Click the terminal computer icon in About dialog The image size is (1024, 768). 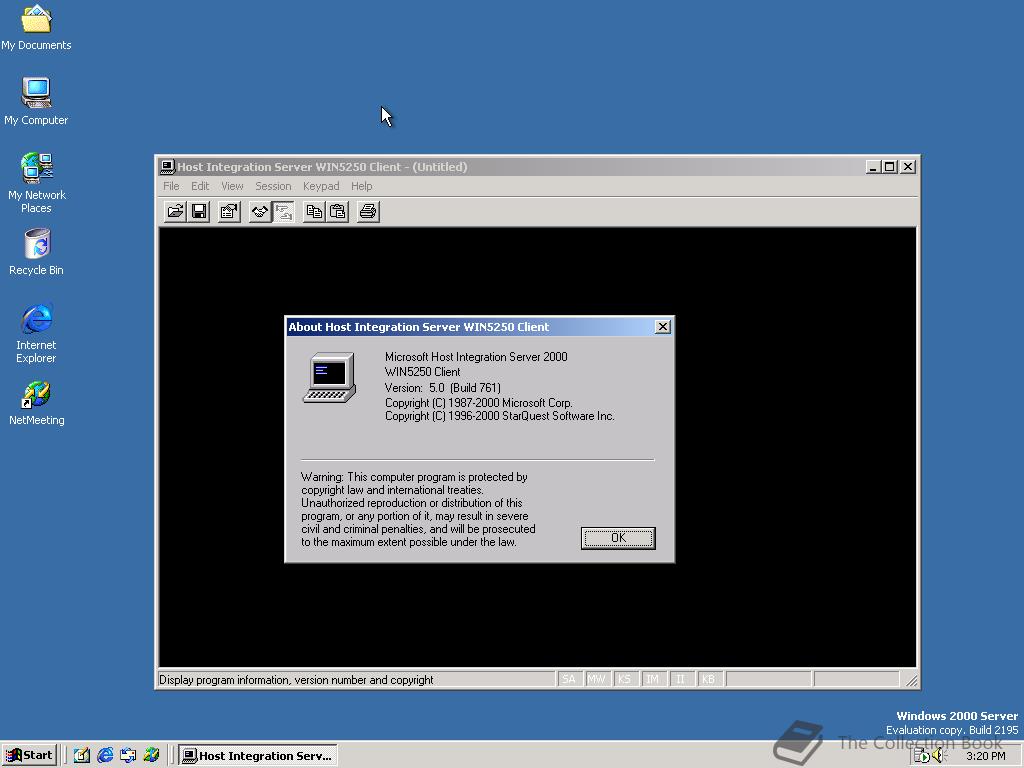pyautogui.click(x=330, y=377)
